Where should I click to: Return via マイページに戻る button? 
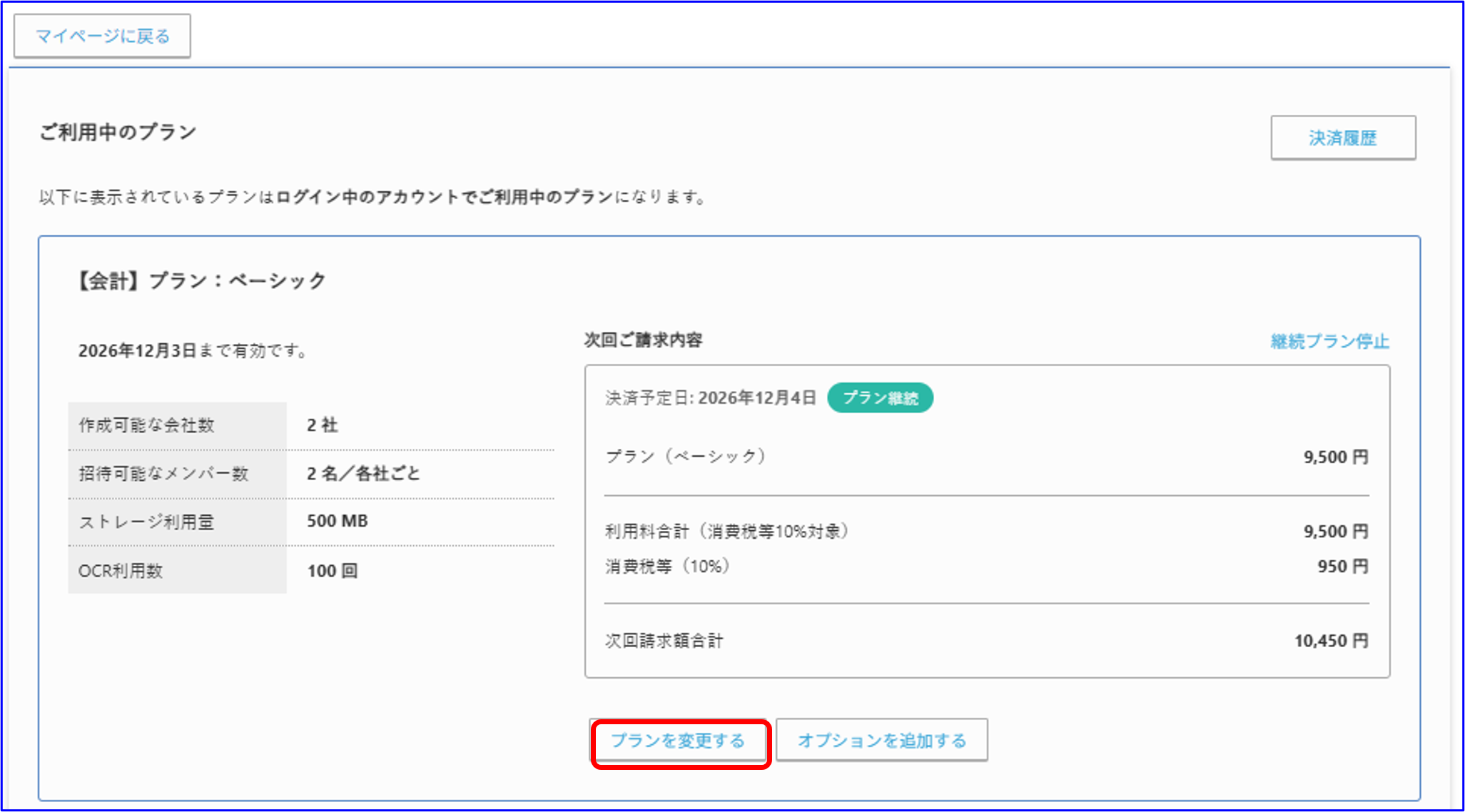[x=101, y=34]
